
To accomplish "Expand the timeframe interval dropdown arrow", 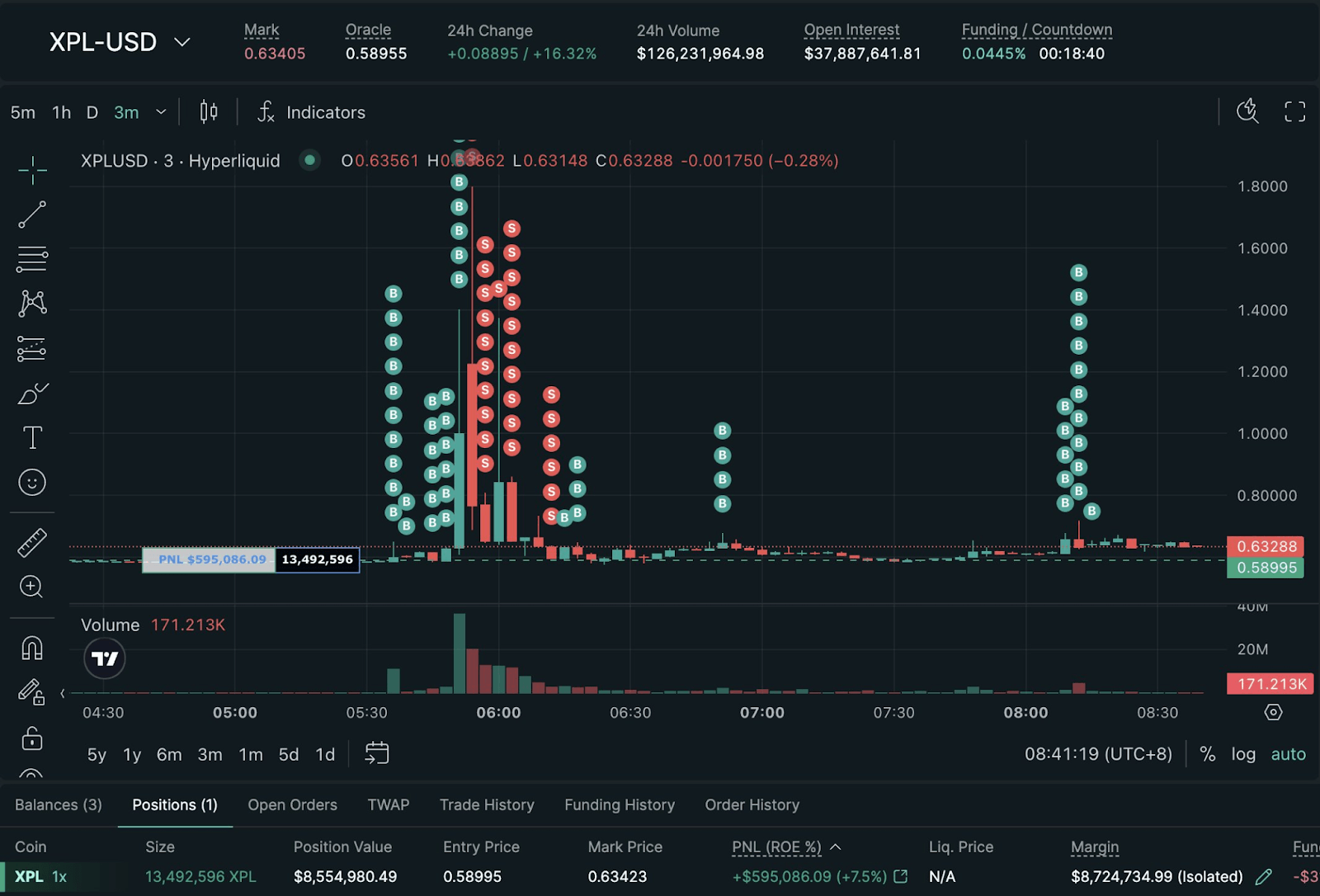I will tap(162, 112).
